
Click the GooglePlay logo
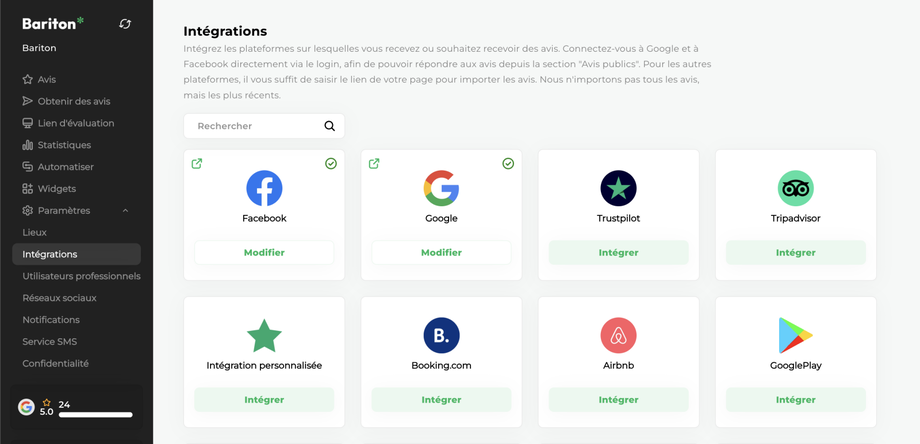tap(795, 335)
